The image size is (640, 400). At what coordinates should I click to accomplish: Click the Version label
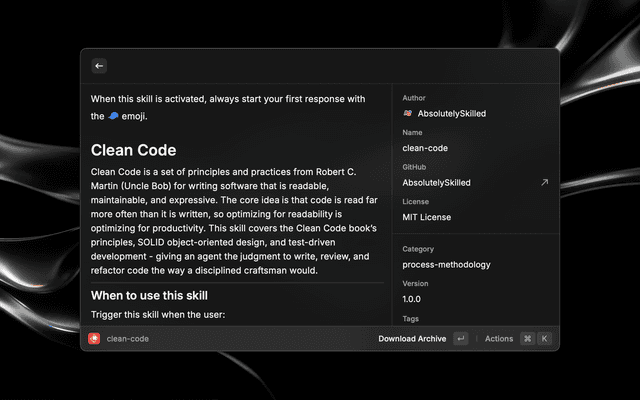pyautogui.click(x=415, y=283)
